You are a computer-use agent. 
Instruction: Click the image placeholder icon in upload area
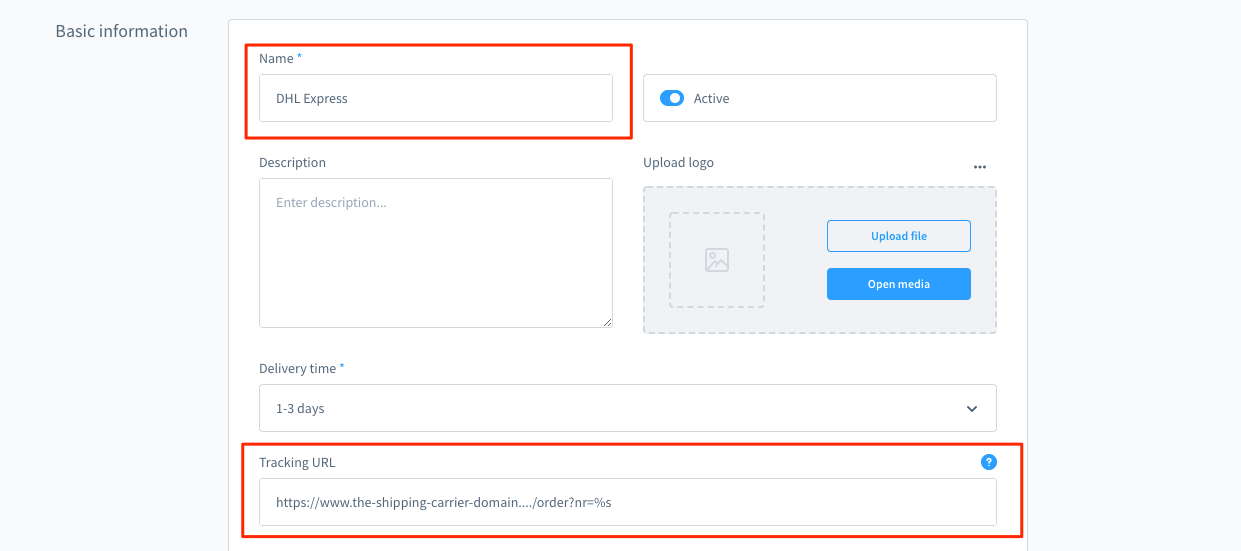pos(717,260)
